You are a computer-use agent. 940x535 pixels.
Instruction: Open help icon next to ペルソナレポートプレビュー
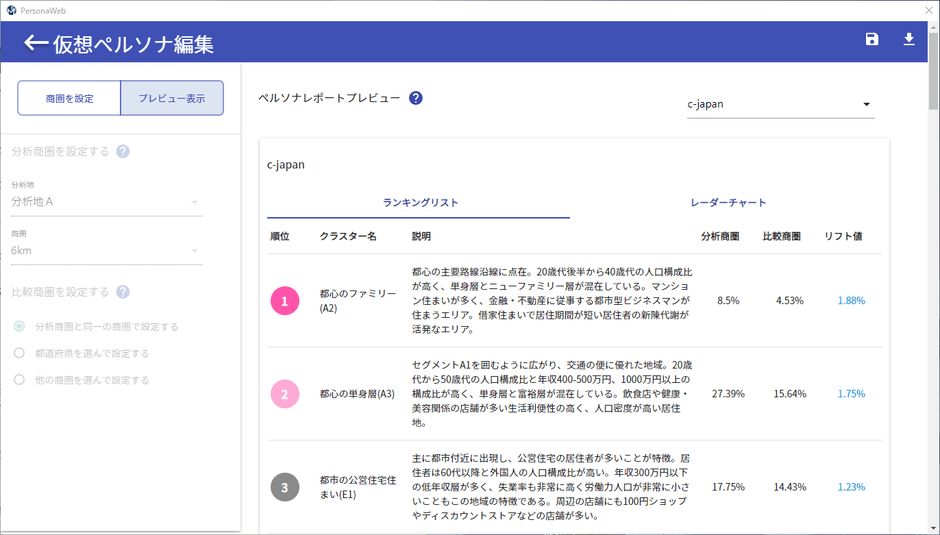click(x=415, y=98)
